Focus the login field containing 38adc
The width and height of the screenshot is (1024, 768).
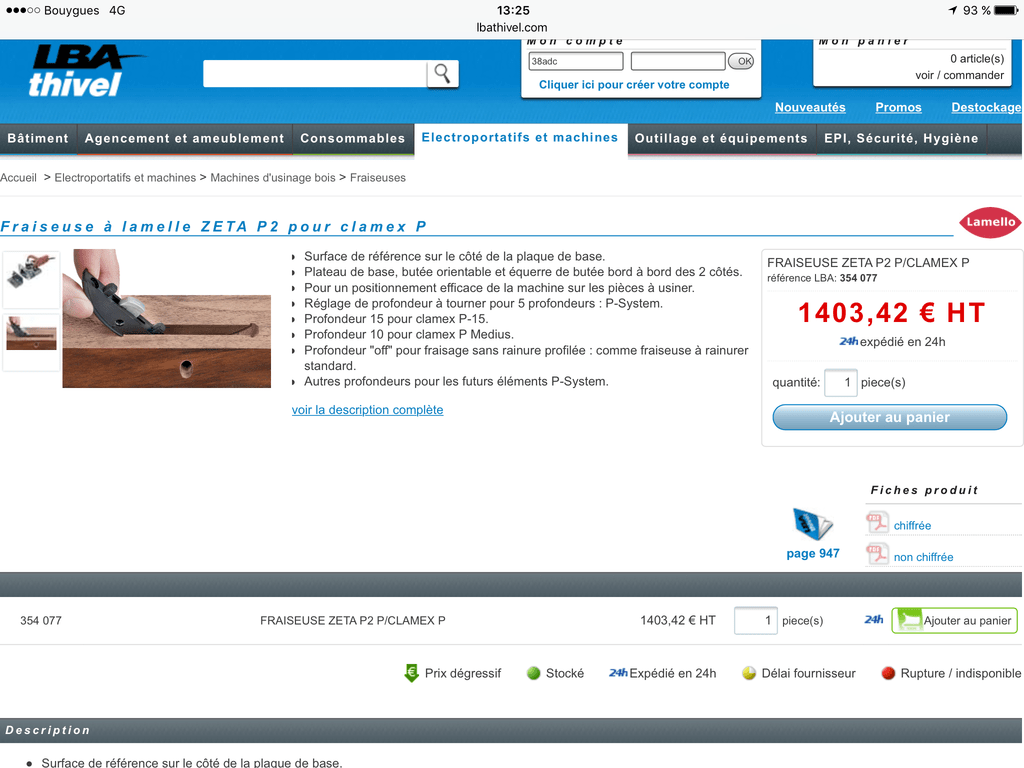tap(575, 61)
